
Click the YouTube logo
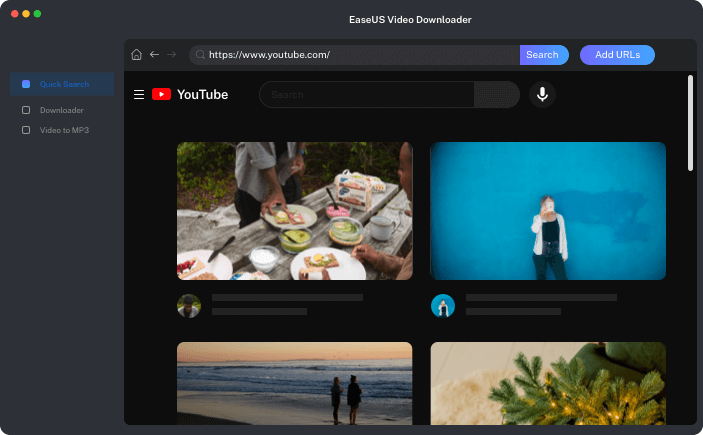coord(190,95)
